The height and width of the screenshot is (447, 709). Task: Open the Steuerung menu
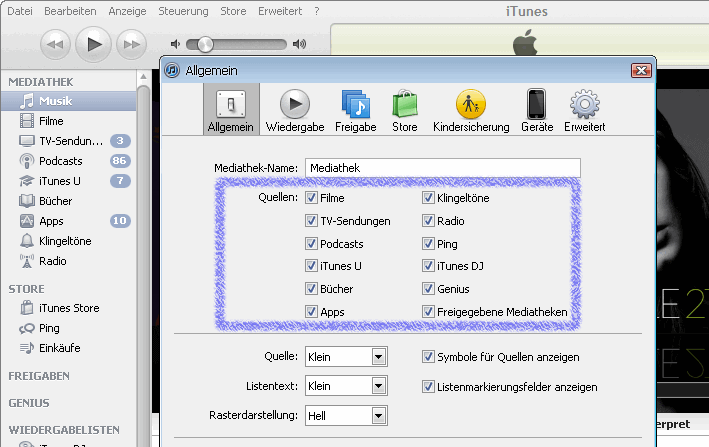[183, 11]
